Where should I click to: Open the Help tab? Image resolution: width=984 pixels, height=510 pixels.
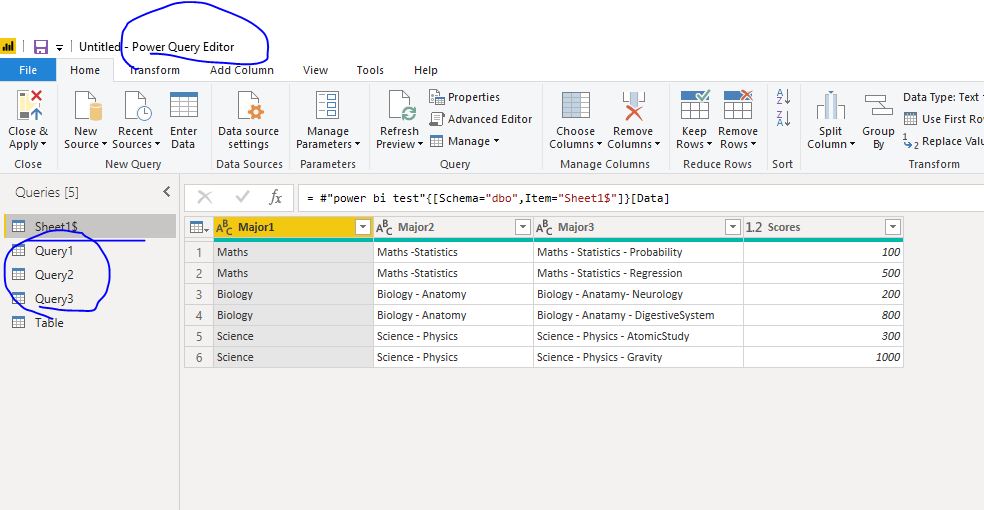425,70
